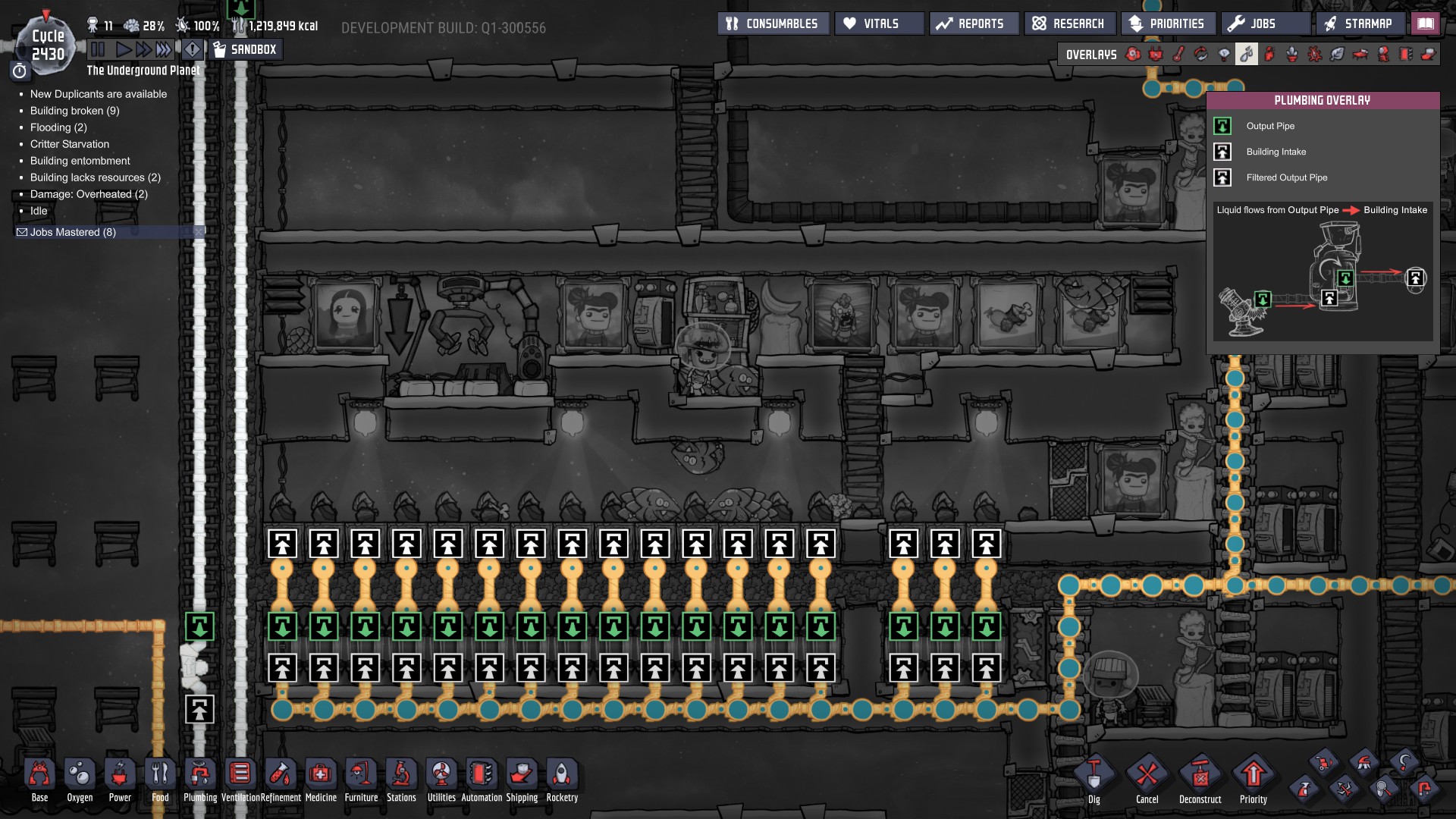1456x819 pixels.
Task: Click the Consumables button
Action: pos(772,24)
